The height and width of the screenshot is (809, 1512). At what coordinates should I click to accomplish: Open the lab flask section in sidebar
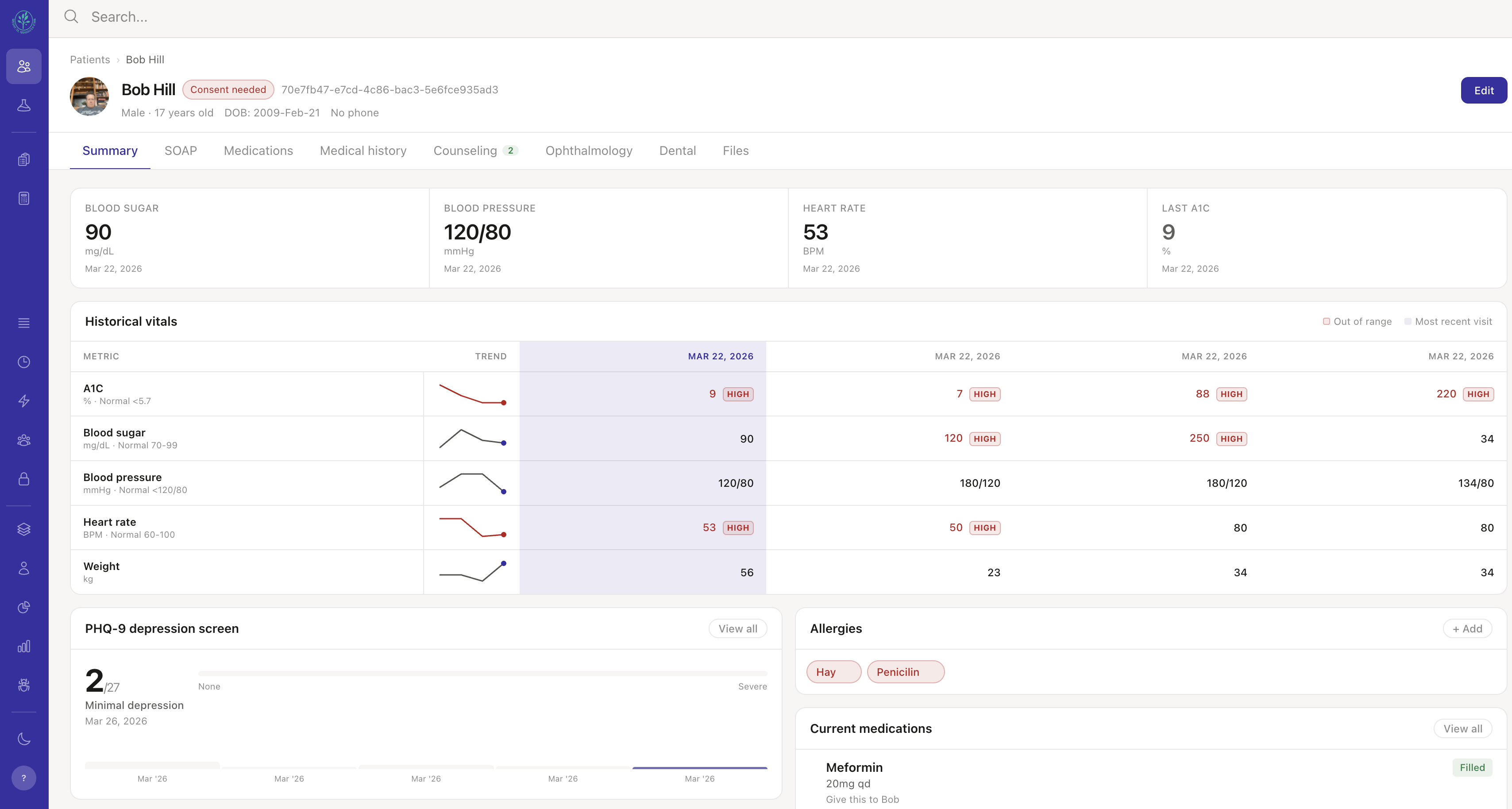tap(23, 106)
